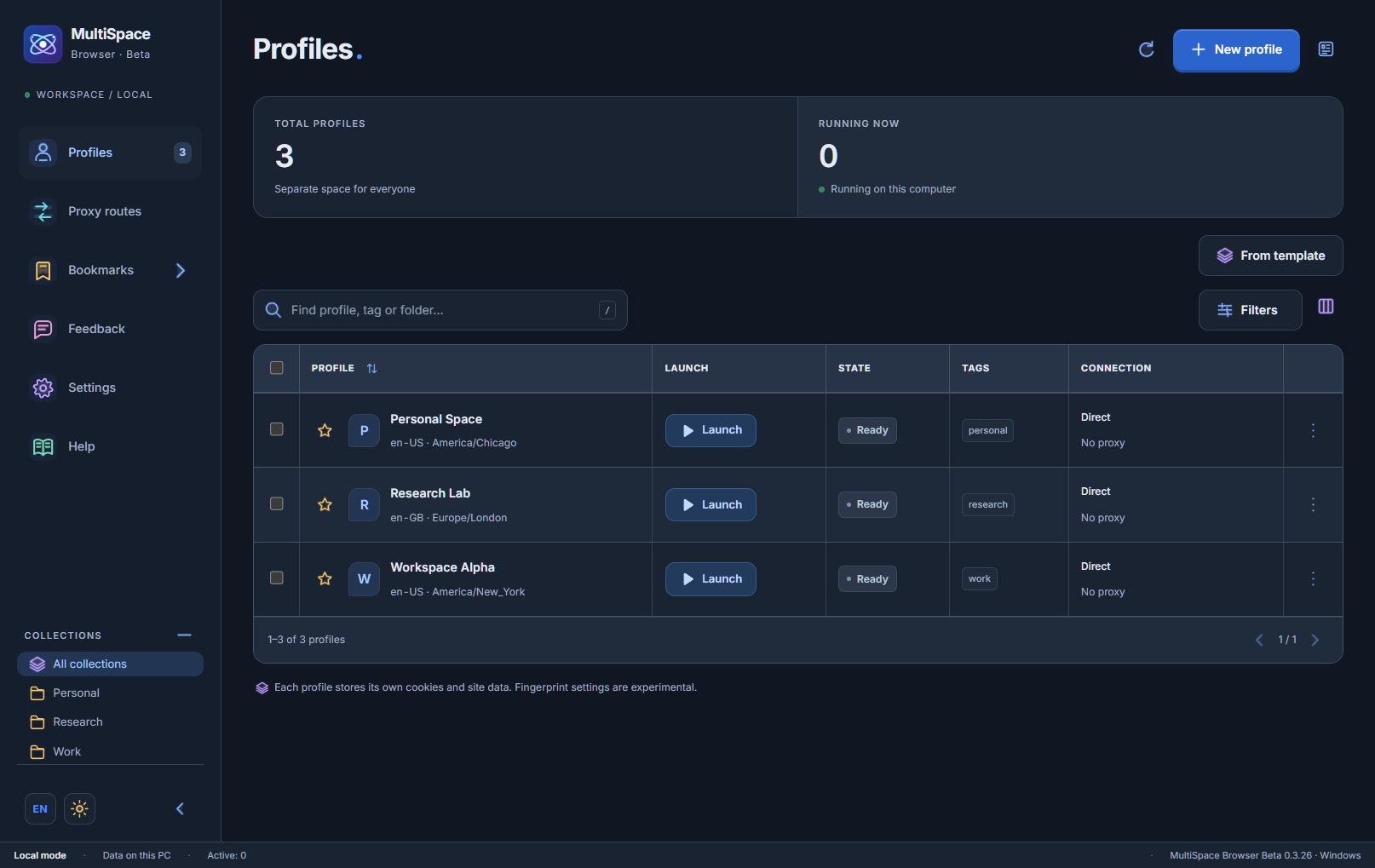Open Profiles in the sidebar
Viewport: 1375px width, 868px height.
[x=110, y=152]
